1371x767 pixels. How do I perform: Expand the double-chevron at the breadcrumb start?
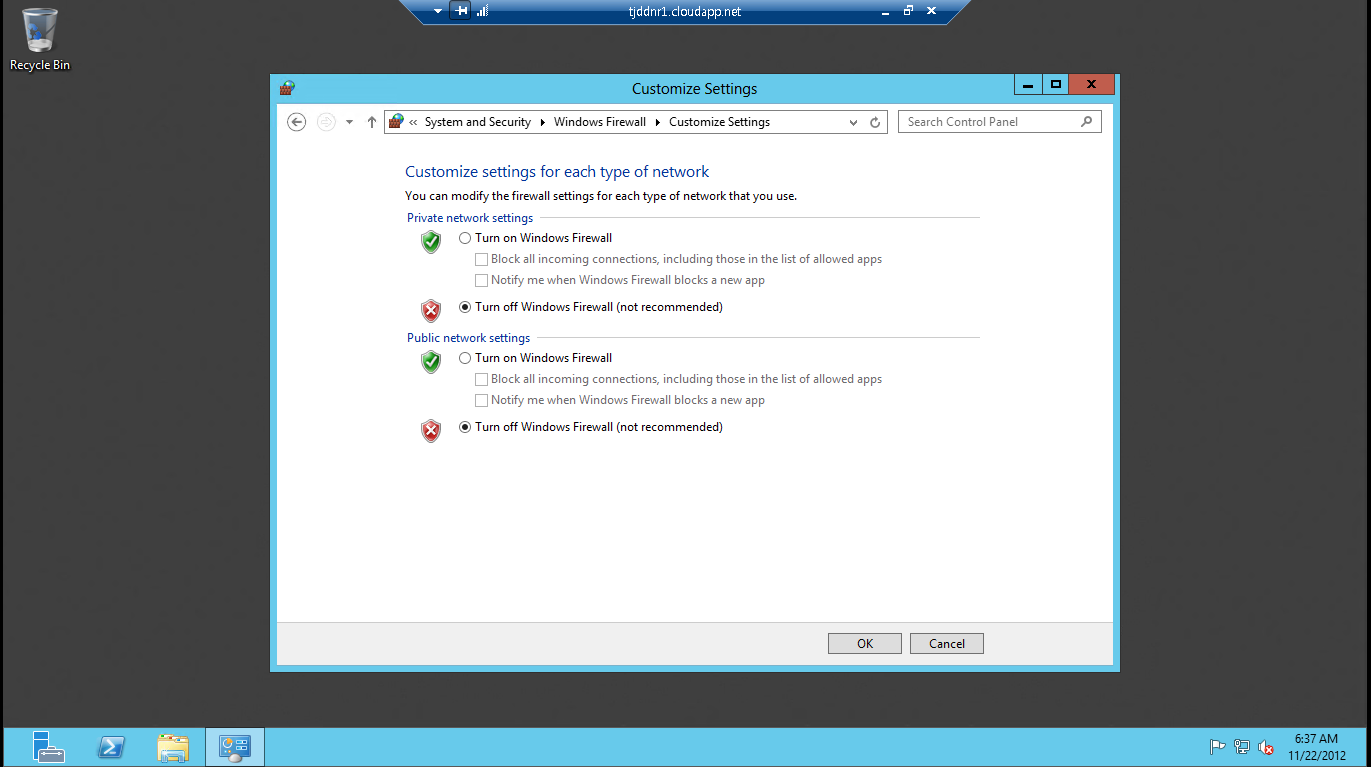413,122
